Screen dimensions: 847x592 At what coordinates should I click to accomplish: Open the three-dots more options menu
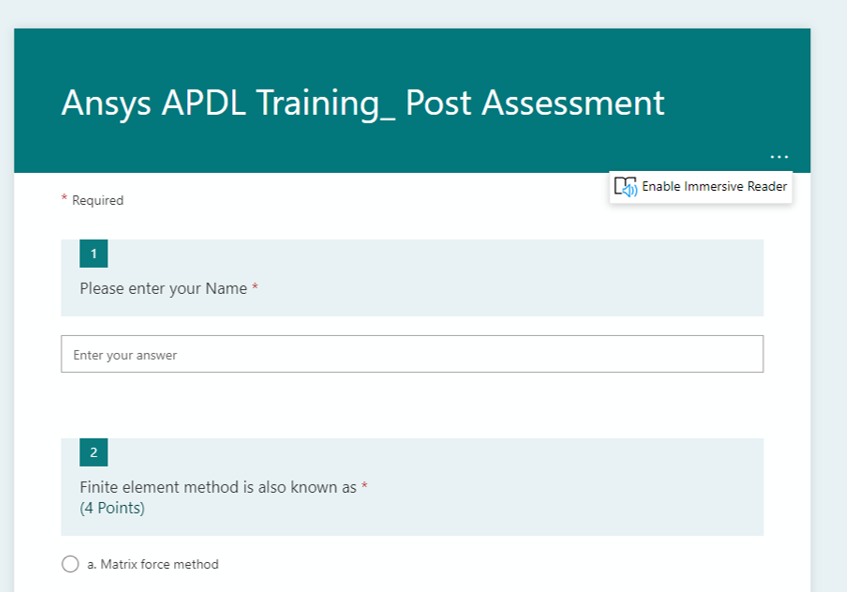779,157
